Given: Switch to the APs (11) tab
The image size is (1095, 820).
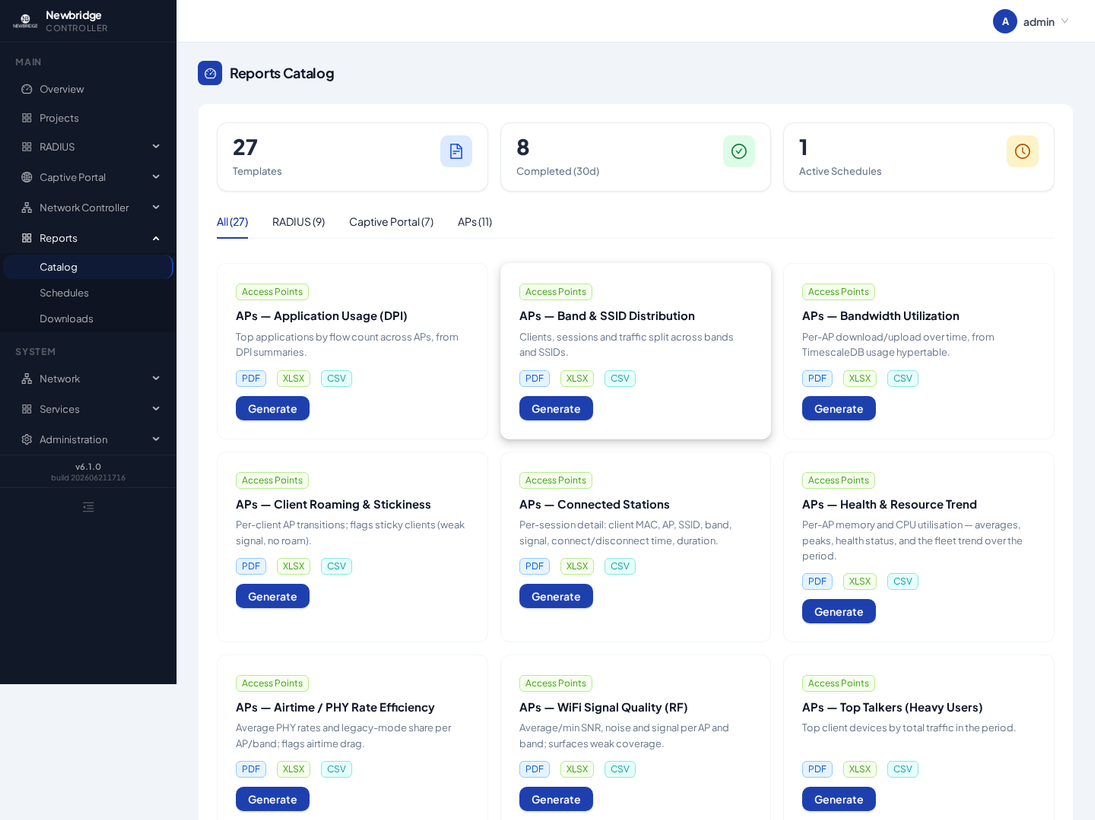Looking at the screenshot, I should click(x=475, y=222).
